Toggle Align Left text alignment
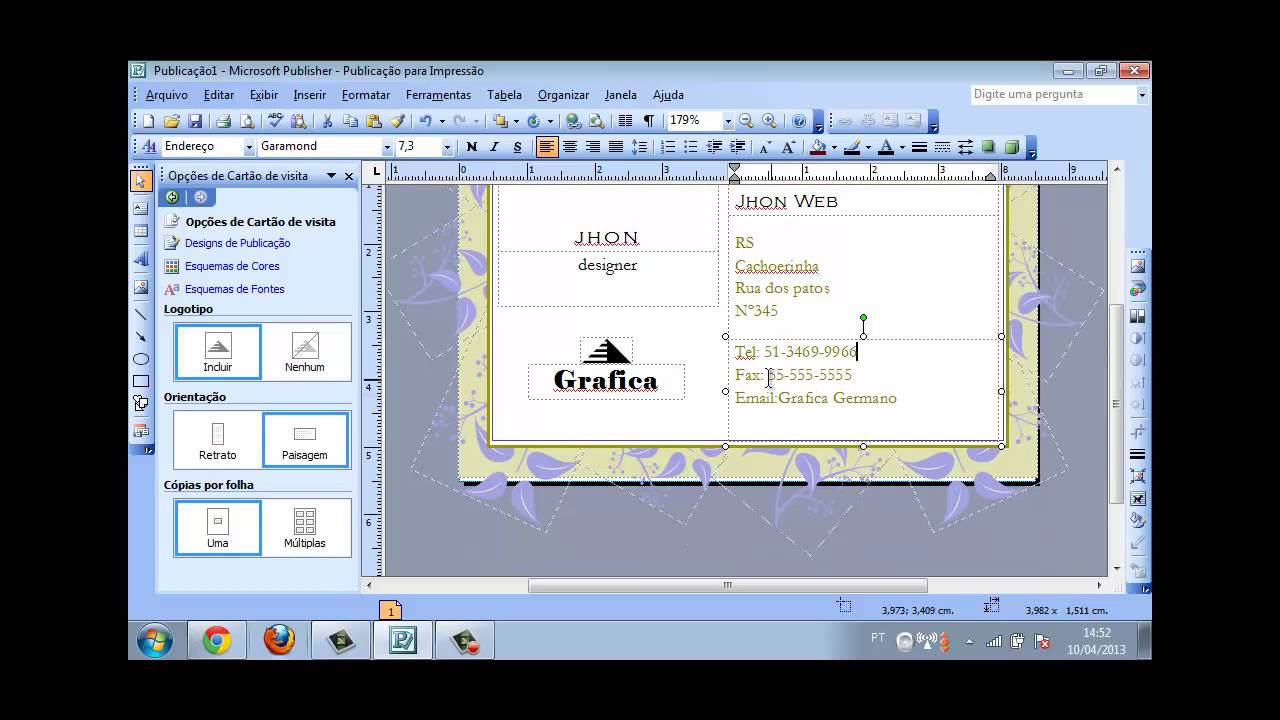This screenshot has height=720, width=1280. point(547,147)
